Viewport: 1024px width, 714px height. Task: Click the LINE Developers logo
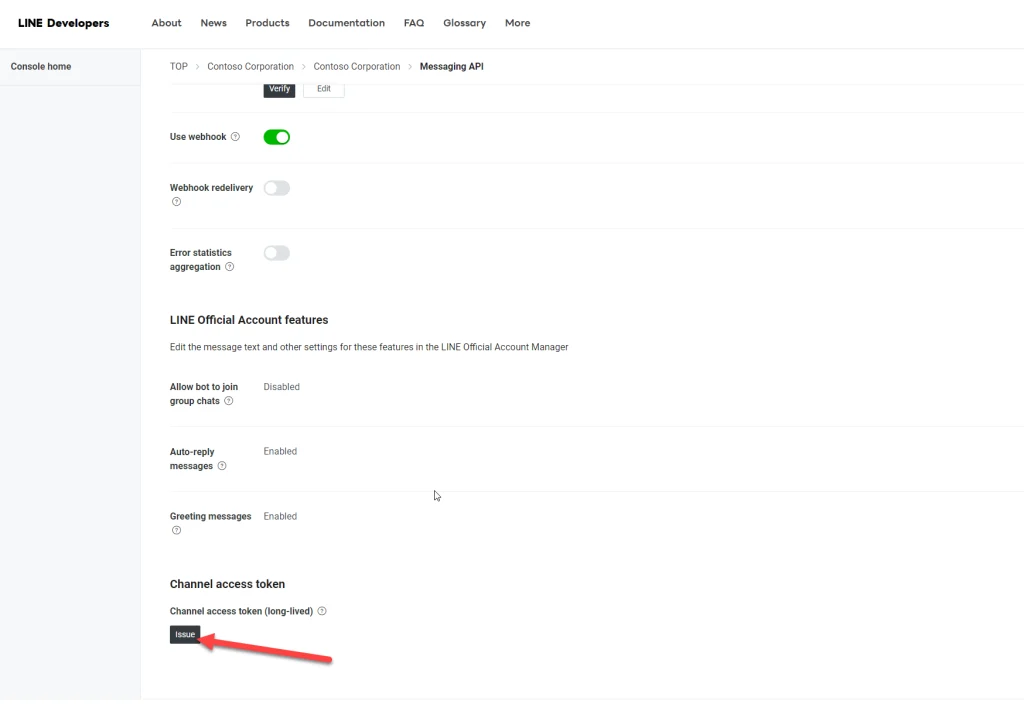(63, 23)
